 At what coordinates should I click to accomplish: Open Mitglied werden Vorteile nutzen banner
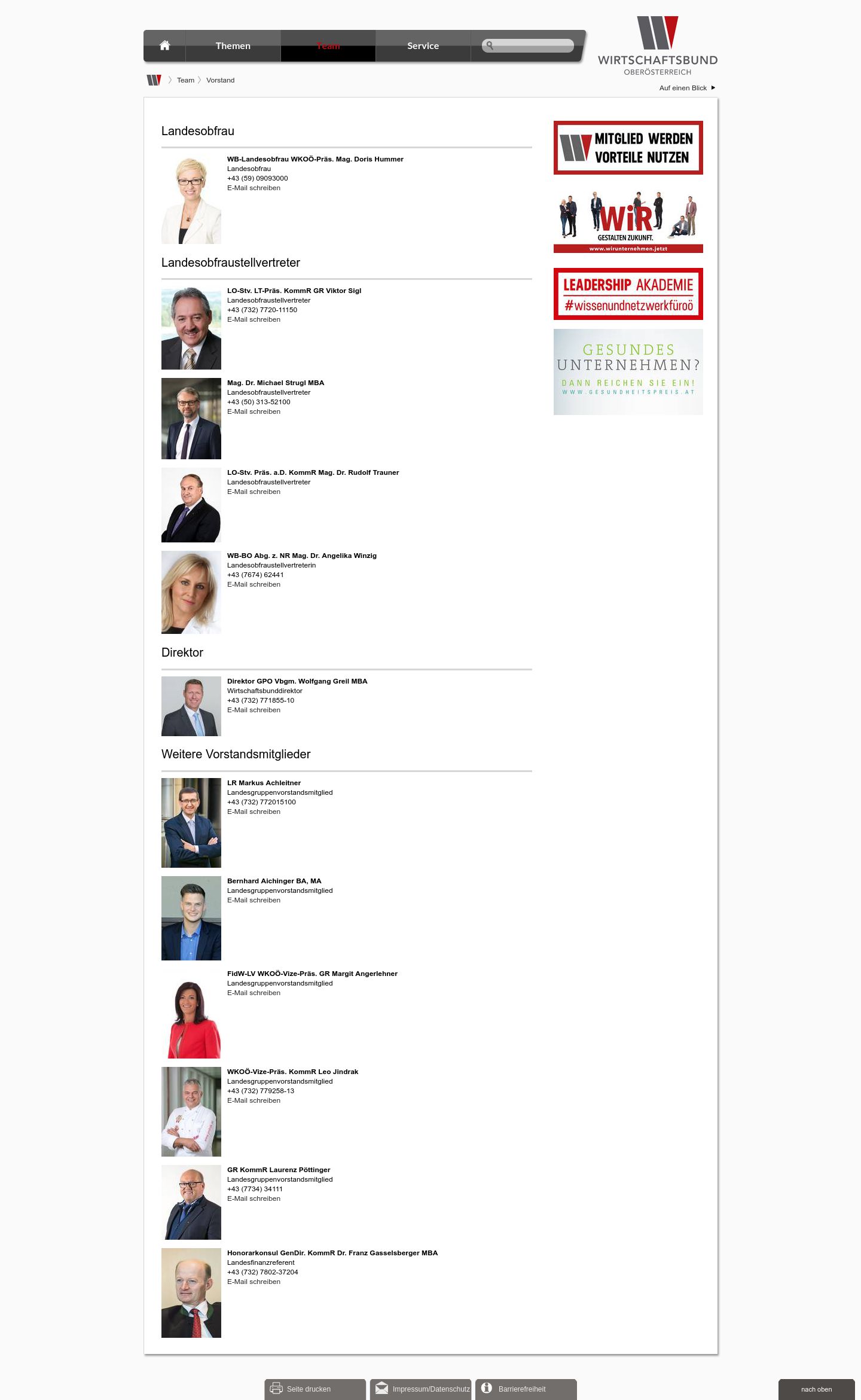(628, 148)
